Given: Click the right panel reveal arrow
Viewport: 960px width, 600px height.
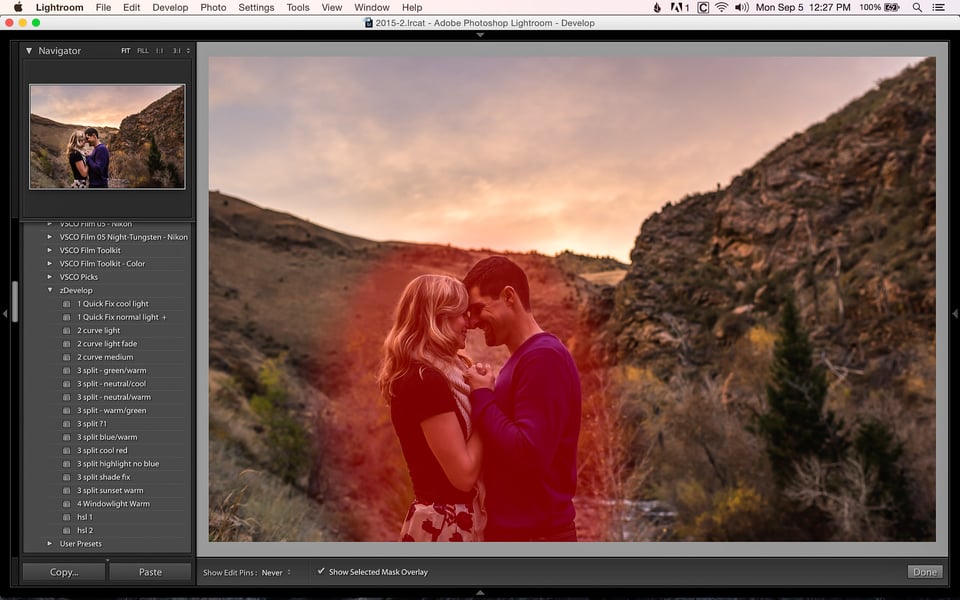Looking at the screenshot, I should [954, 313].
